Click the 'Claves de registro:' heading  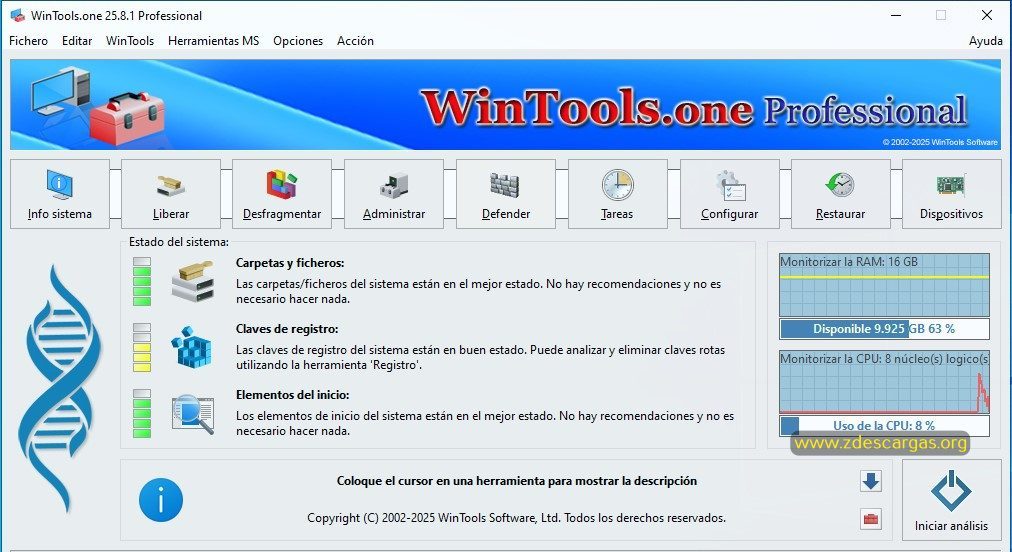(287, 329)
